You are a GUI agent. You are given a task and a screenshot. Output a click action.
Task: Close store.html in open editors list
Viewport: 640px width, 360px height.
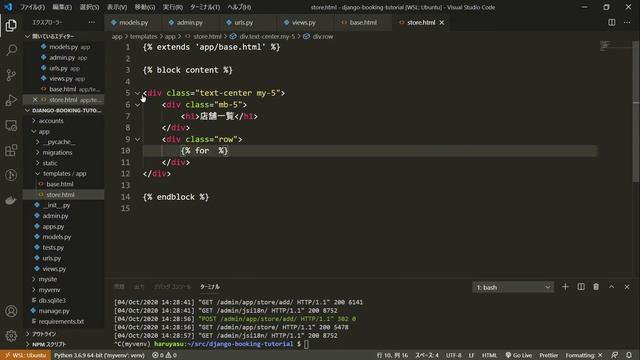[35, 100]
